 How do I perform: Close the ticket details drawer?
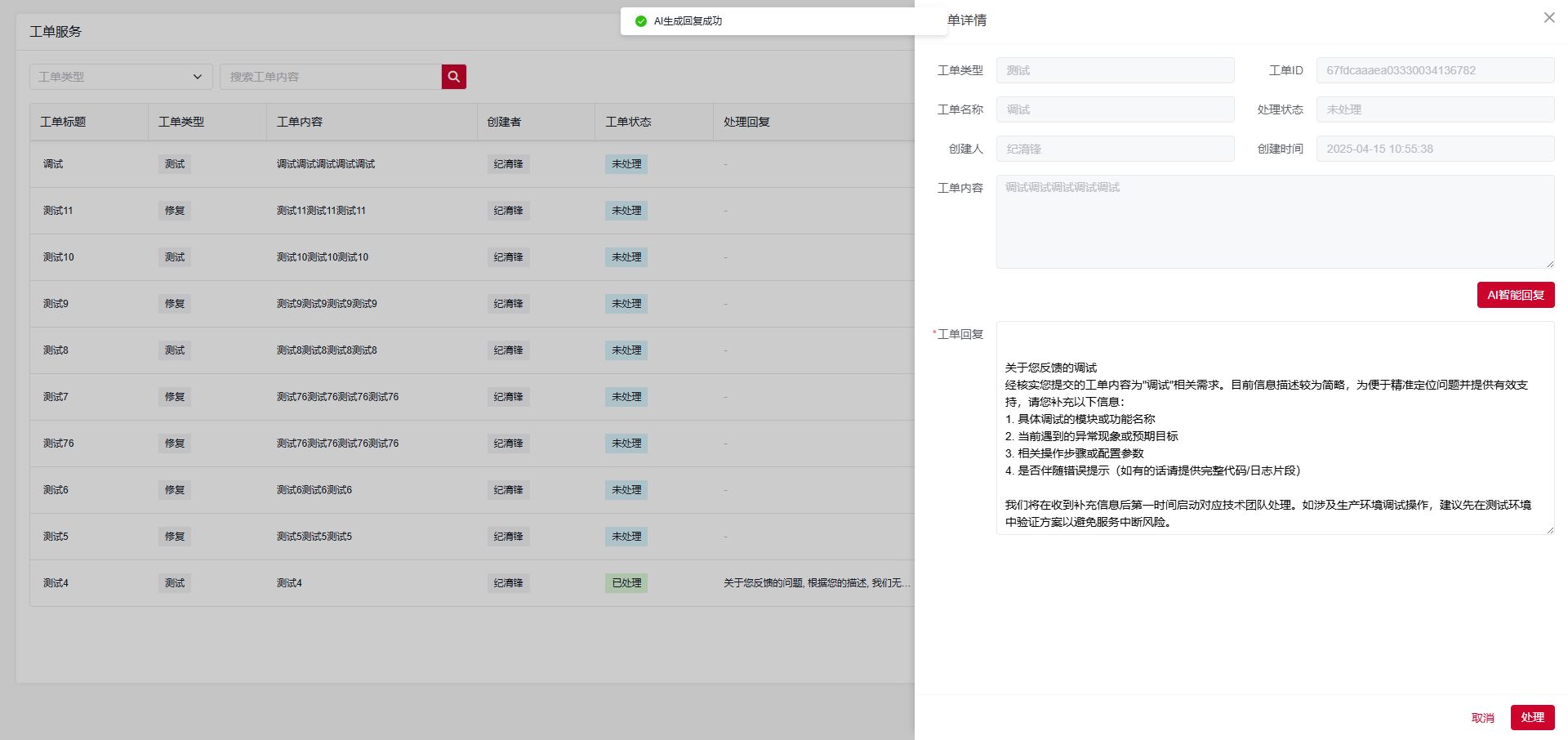pyautogui.click(x=1548, y=18)
